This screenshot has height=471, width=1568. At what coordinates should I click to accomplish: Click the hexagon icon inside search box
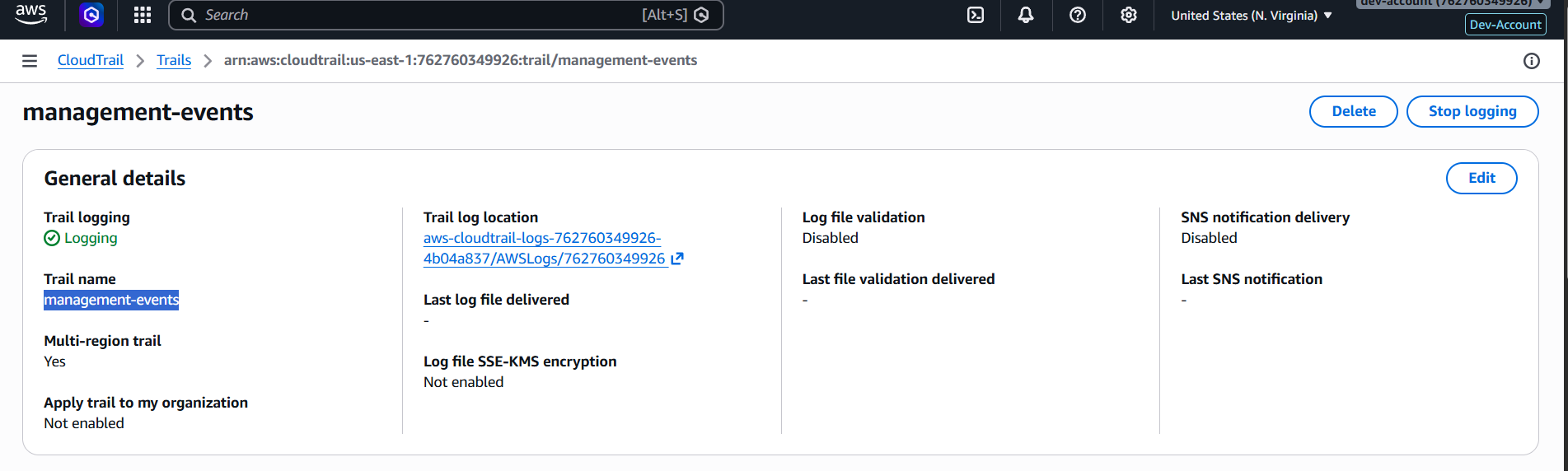[x=701, y=15]
